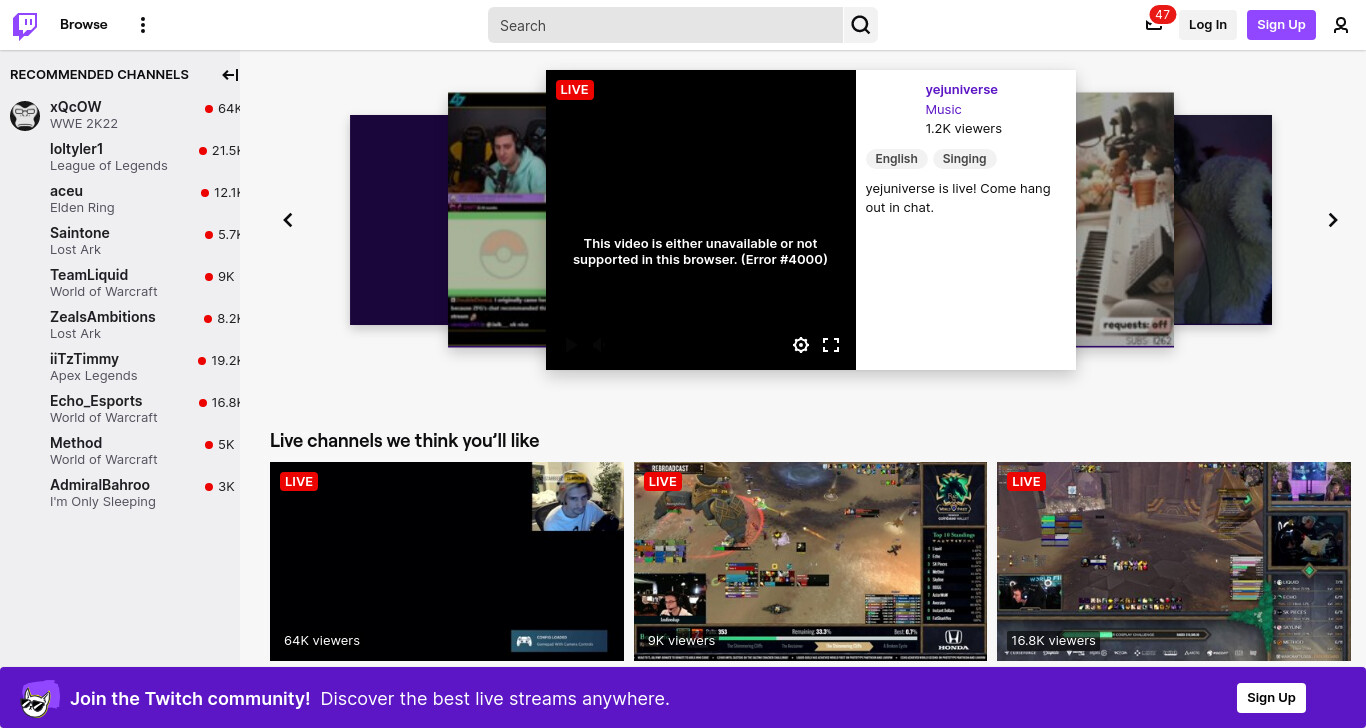Click the far-left purple carousel card

tap(398, 220)
